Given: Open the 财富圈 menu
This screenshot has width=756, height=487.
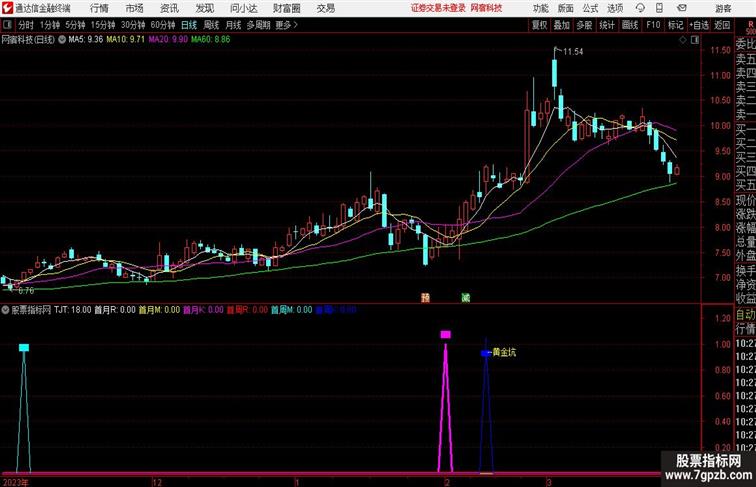Looking at the screenshot, I should [286, 8].
